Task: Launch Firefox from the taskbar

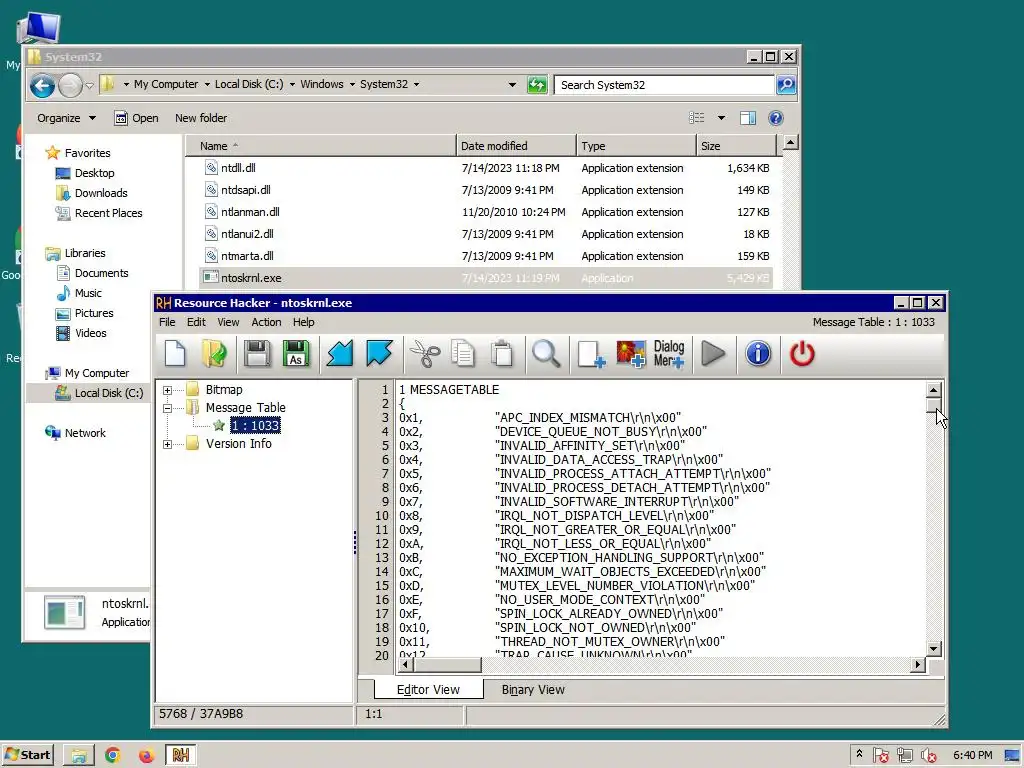Action: (146, 756)
